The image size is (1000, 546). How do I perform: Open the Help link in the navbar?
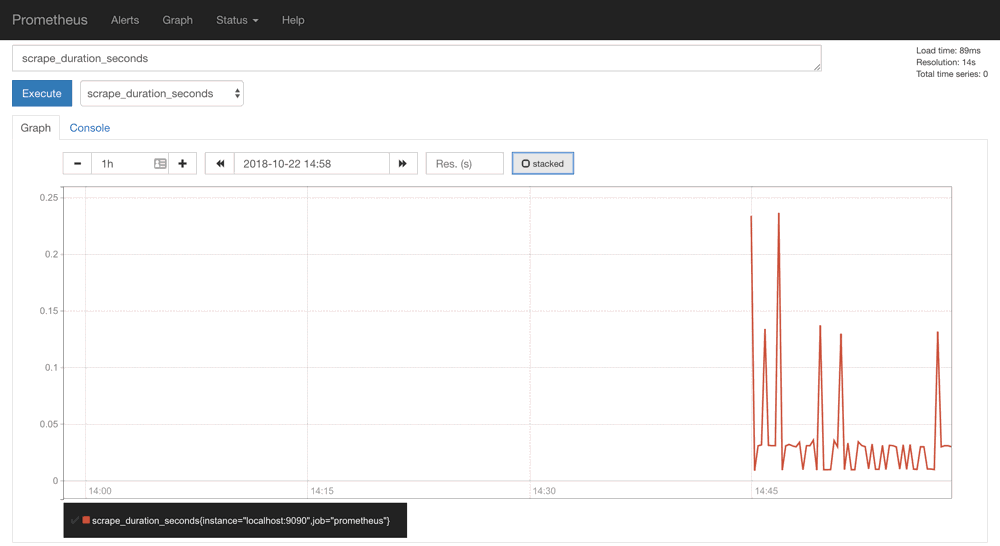[x=293, y=20]
